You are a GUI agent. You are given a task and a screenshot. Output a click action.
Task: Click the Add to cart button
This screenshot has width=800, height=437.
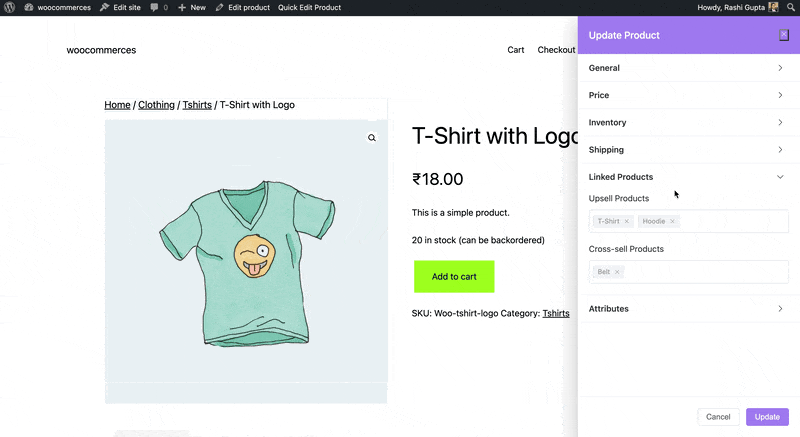[454, 276]
